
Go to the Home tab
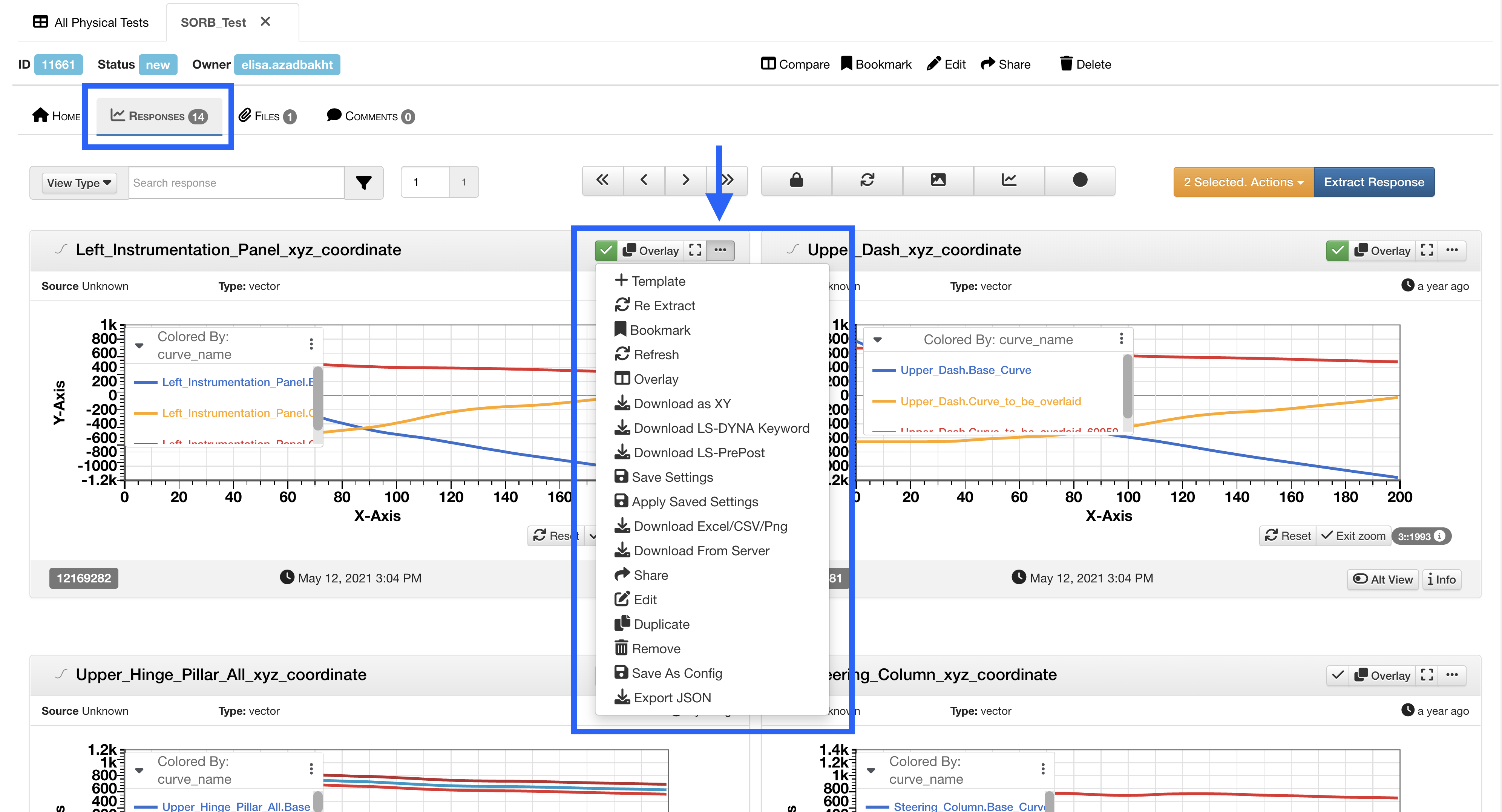[56, 116]
